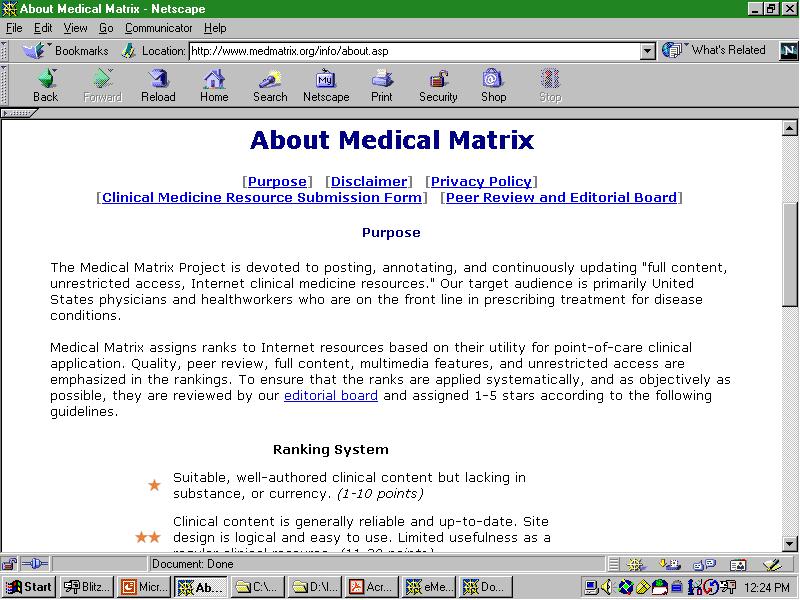Click the editorial board inline link
Viewport: 800px width, 600px height.
pyautogui.click(x=331, y=395)
